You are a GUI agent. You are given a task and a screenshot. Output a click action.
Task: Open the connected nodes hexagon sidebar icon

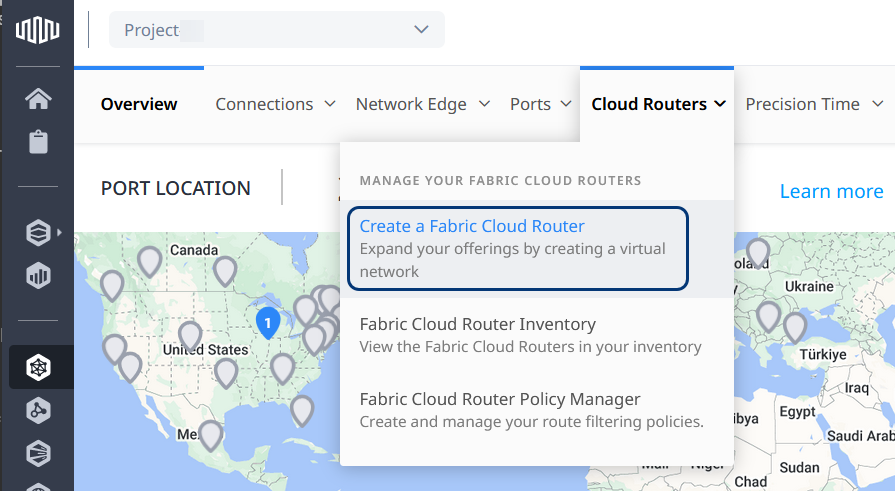click(x=38, y=410)
